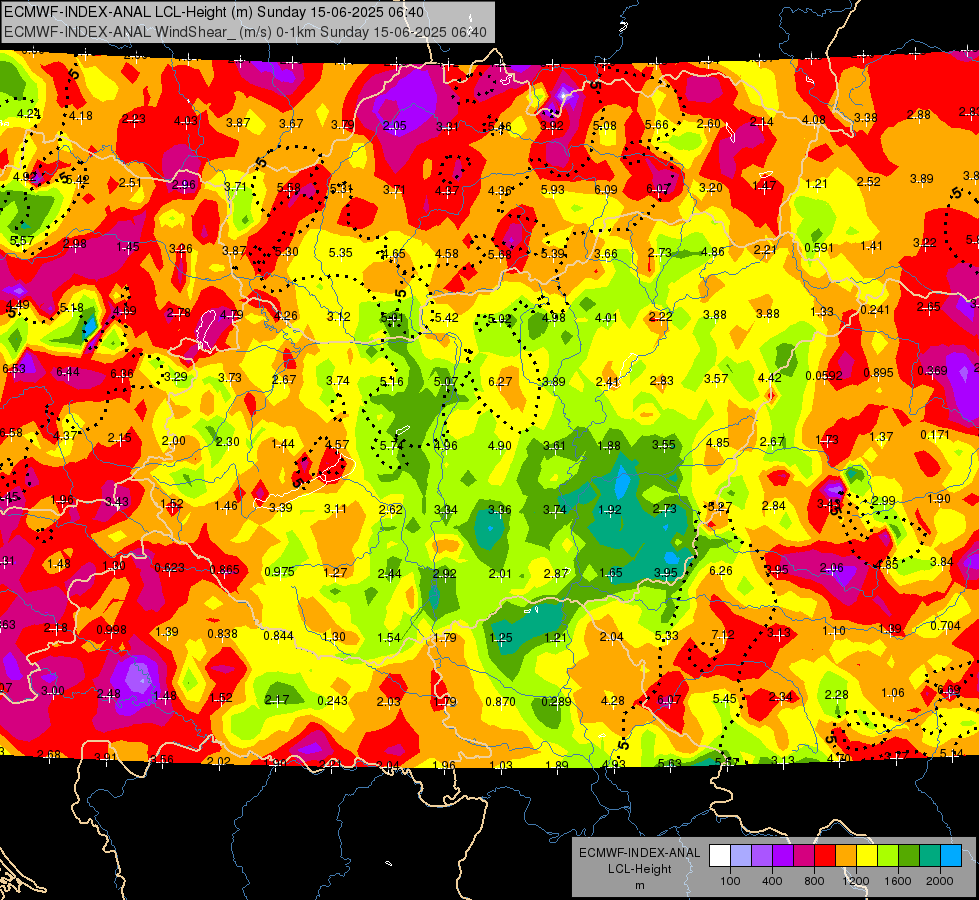Image resolution: width=979 pixels, height=900 pixels.
Task: Click the wind shear value 0.241
Action: tap(875, 310)
